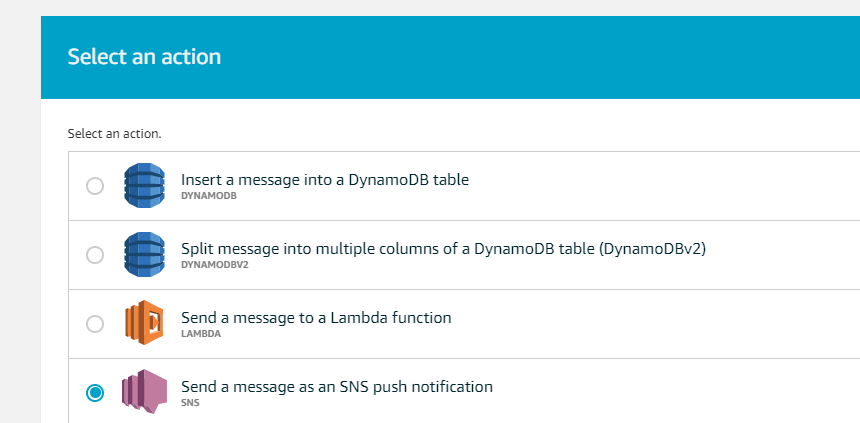Click 'Send a message to a Lambda function' text
The height and width of the screenshot is (423, 860).
[x=316, y=318]
